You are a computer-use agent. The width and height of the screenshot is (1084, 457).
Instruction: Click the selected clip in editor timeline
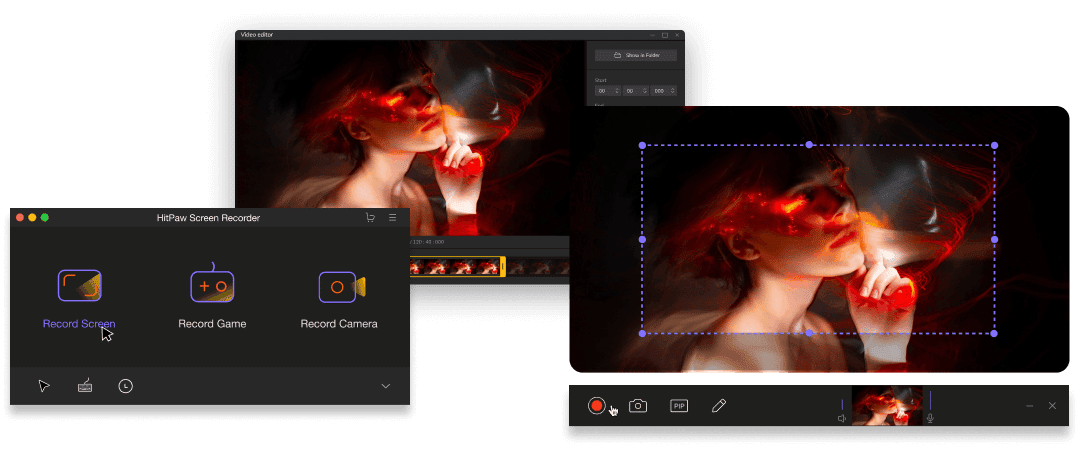coord(455,267)
